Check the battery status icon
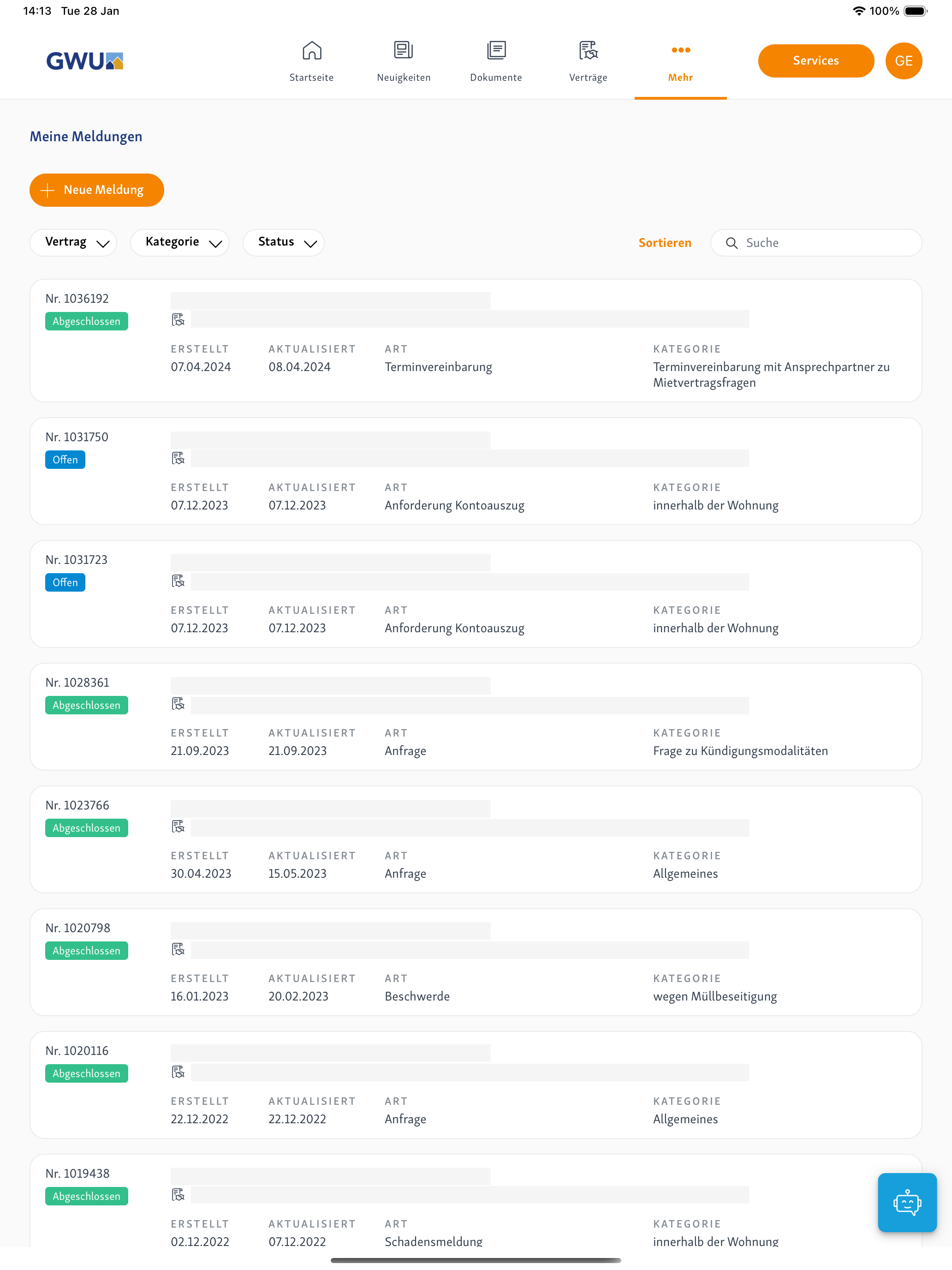Viewport: 952px width, 1270px height. click(915, 11)
